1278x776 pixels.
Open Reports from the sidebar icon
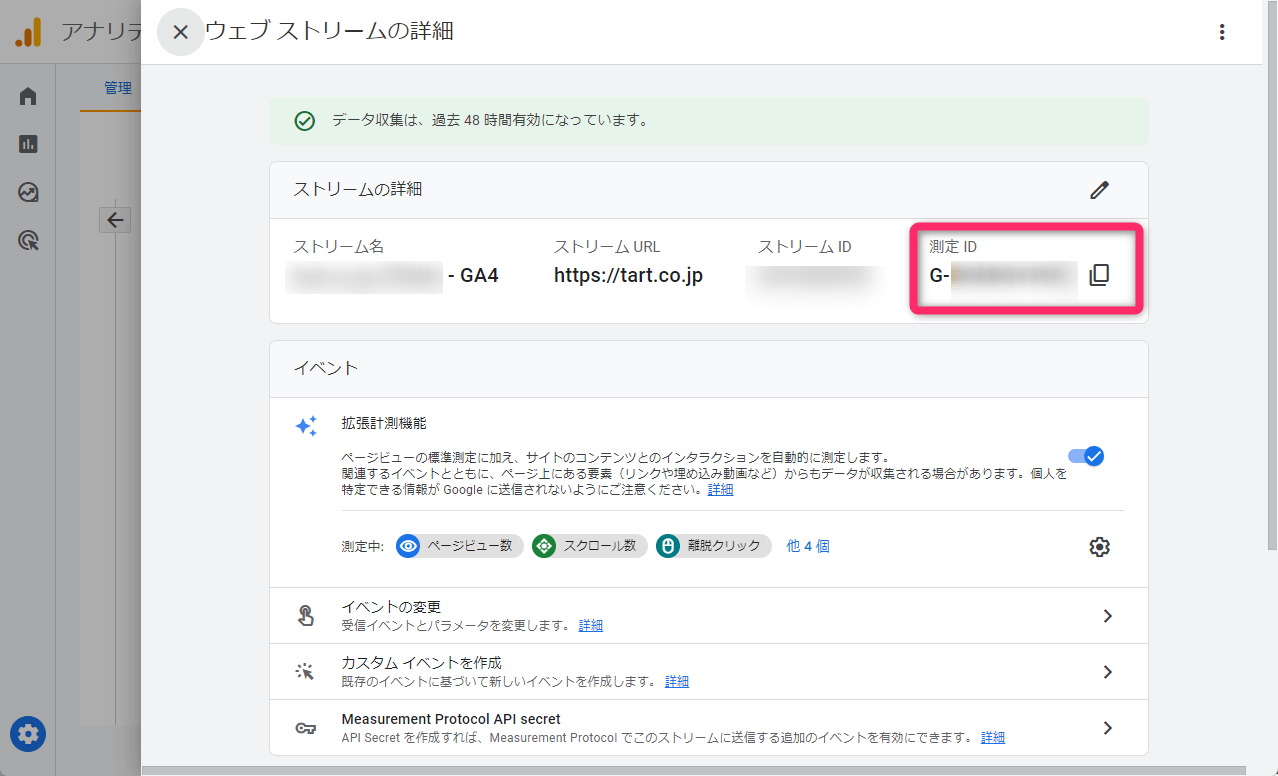27,144
